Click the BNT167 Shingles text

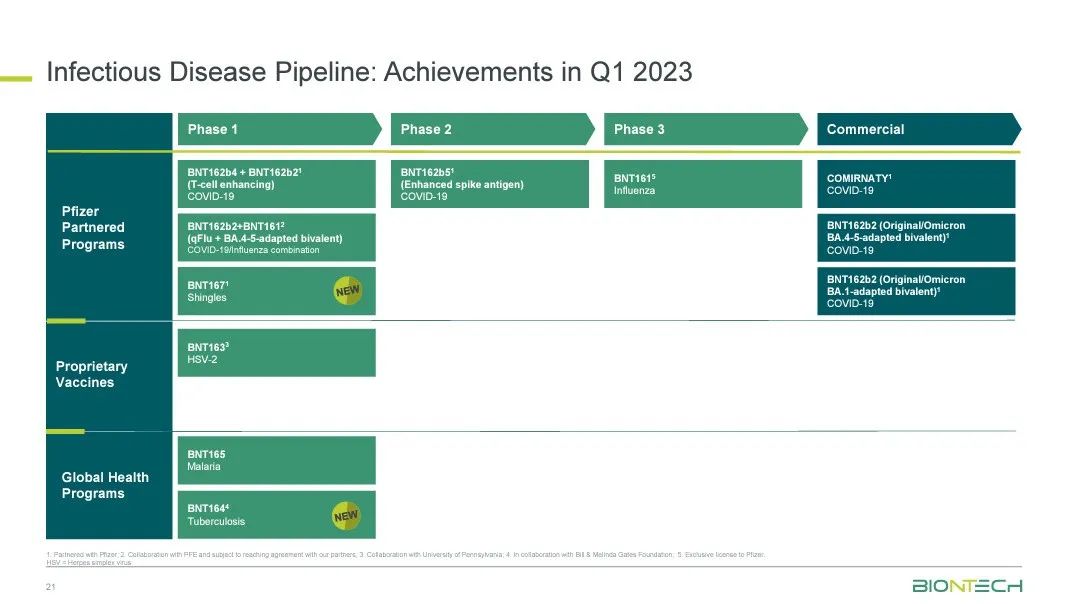[208, 291]
